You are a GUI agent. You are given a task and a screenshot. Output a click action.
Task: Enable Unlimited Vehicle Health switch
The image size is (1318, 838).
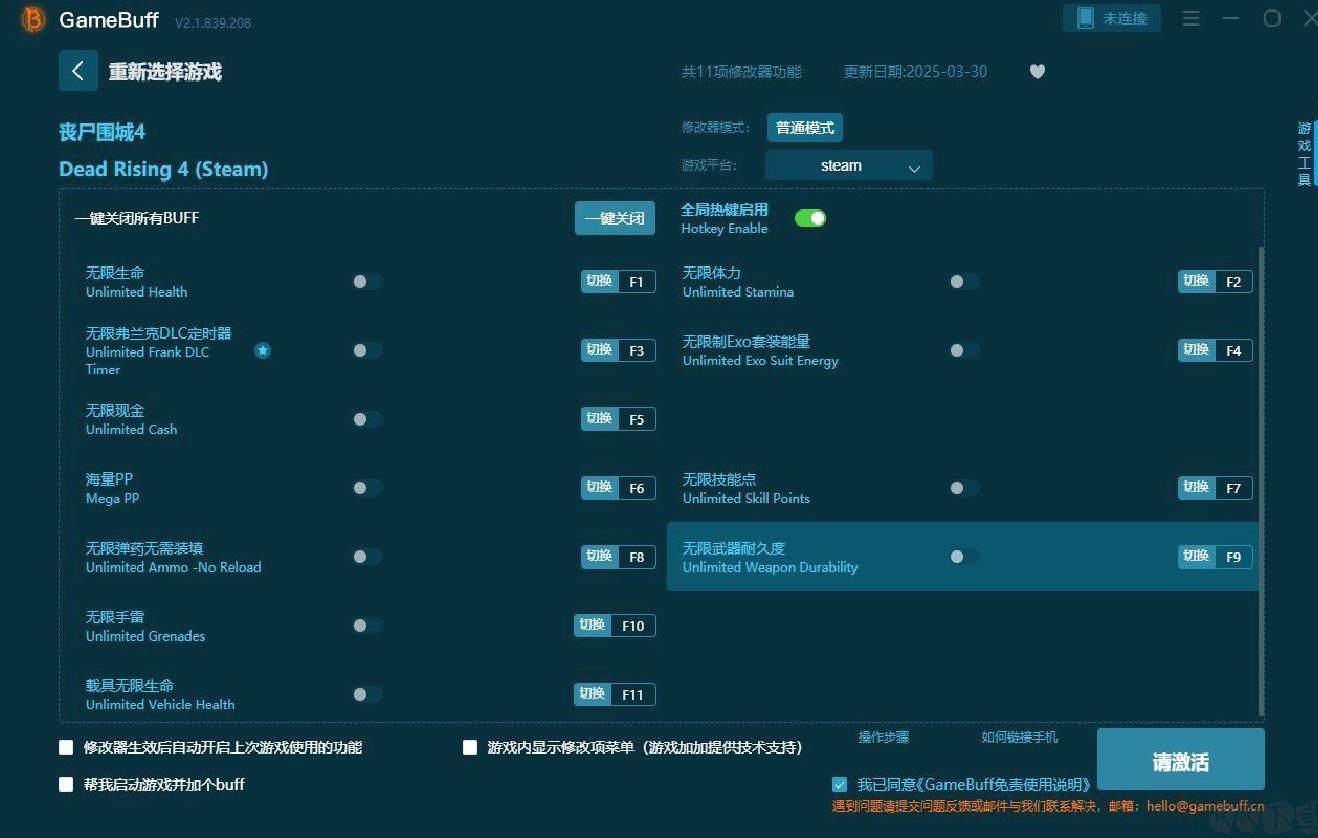pos(367,694)
